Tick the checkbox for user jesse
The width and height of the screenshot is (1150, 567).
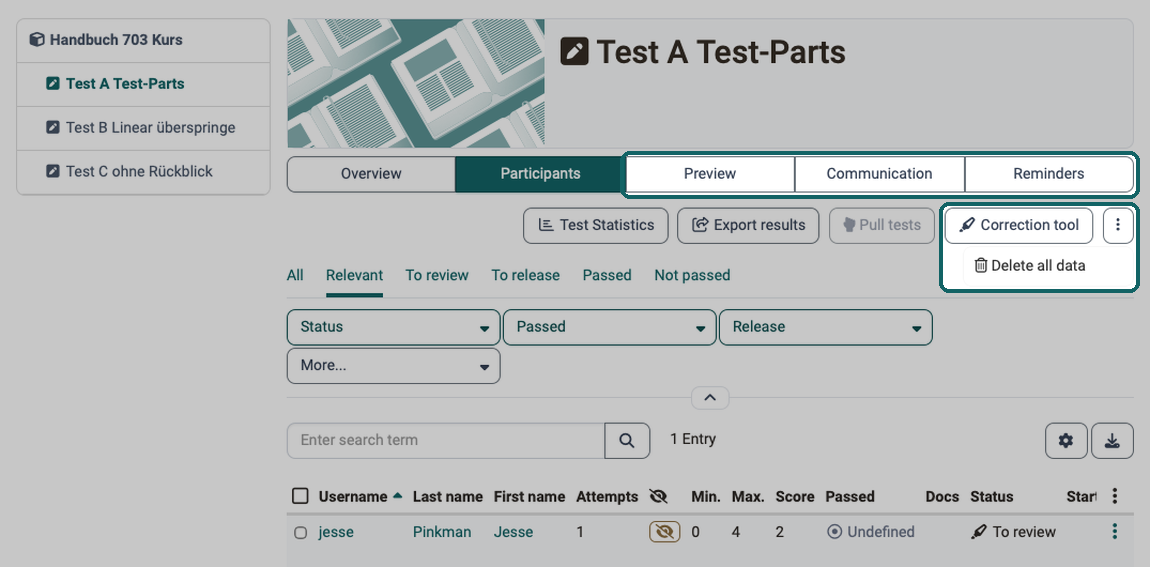tap(300, 533)
